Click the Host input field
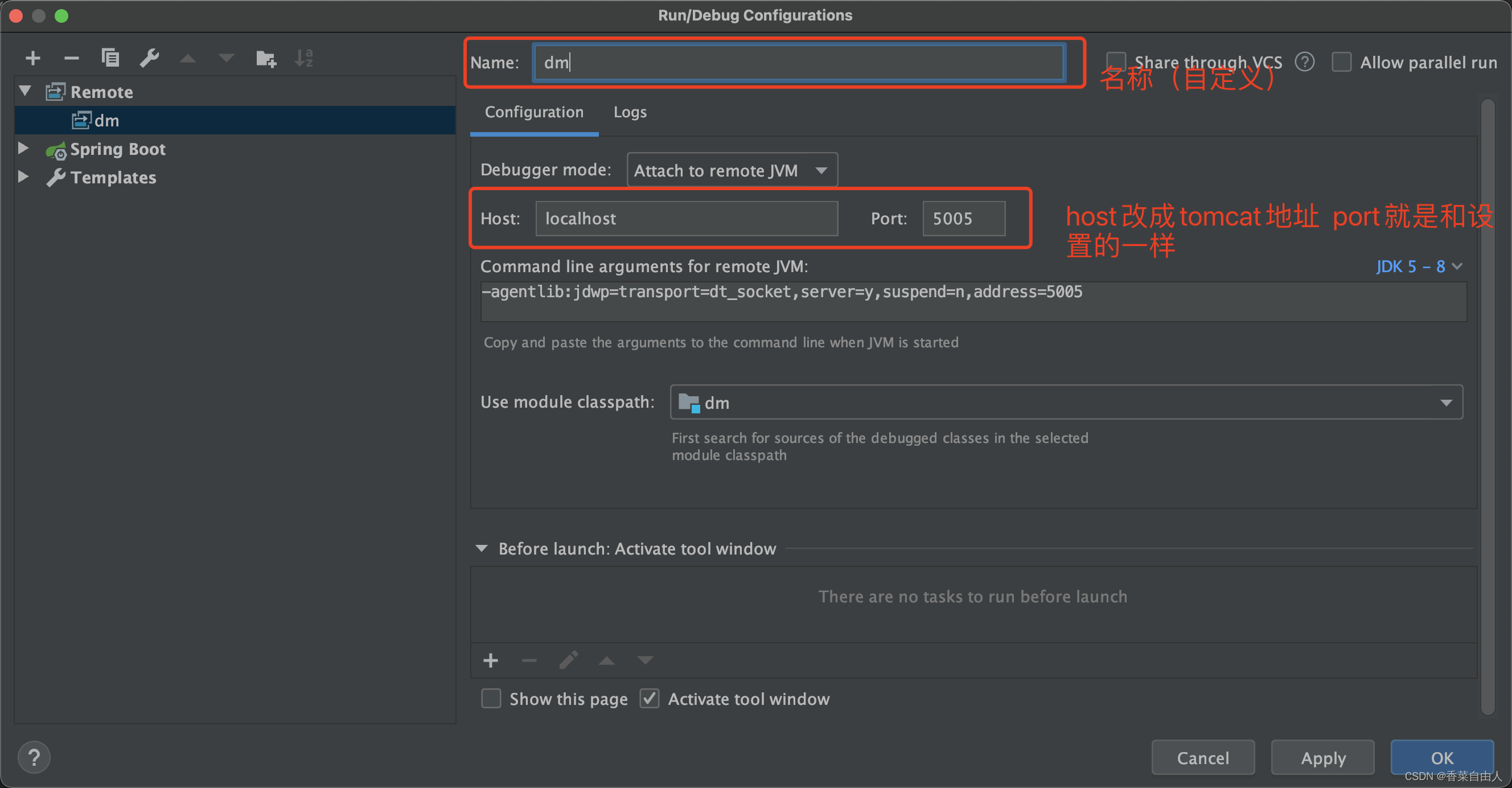The width and height of the screenshot is (1512, 788). tap(686, 219)
